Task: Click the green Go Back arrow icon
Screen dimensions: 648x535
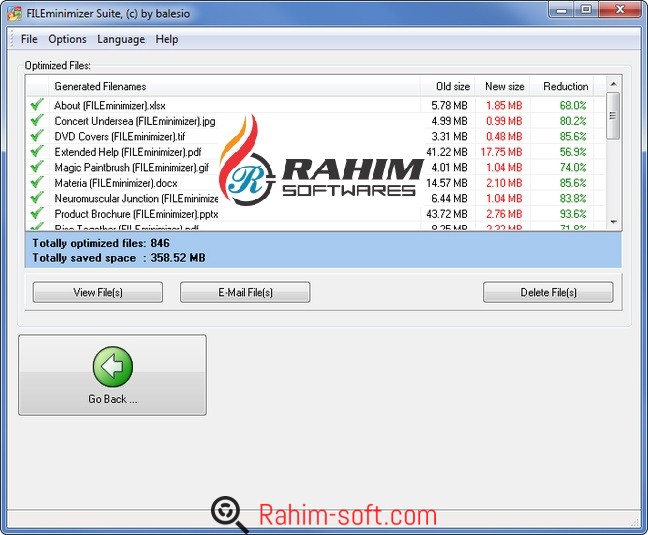Action: coord(113,366)
